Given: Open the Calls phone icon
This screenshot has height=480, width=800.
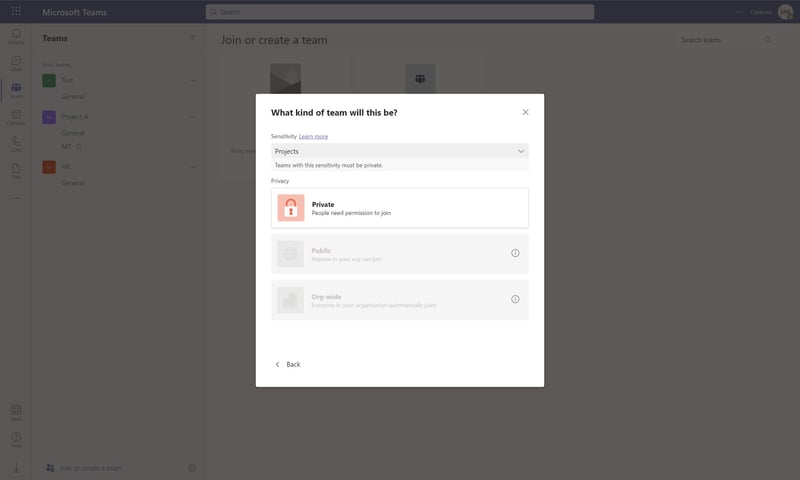Looking at the screenshot, I should tap(16, 143).
